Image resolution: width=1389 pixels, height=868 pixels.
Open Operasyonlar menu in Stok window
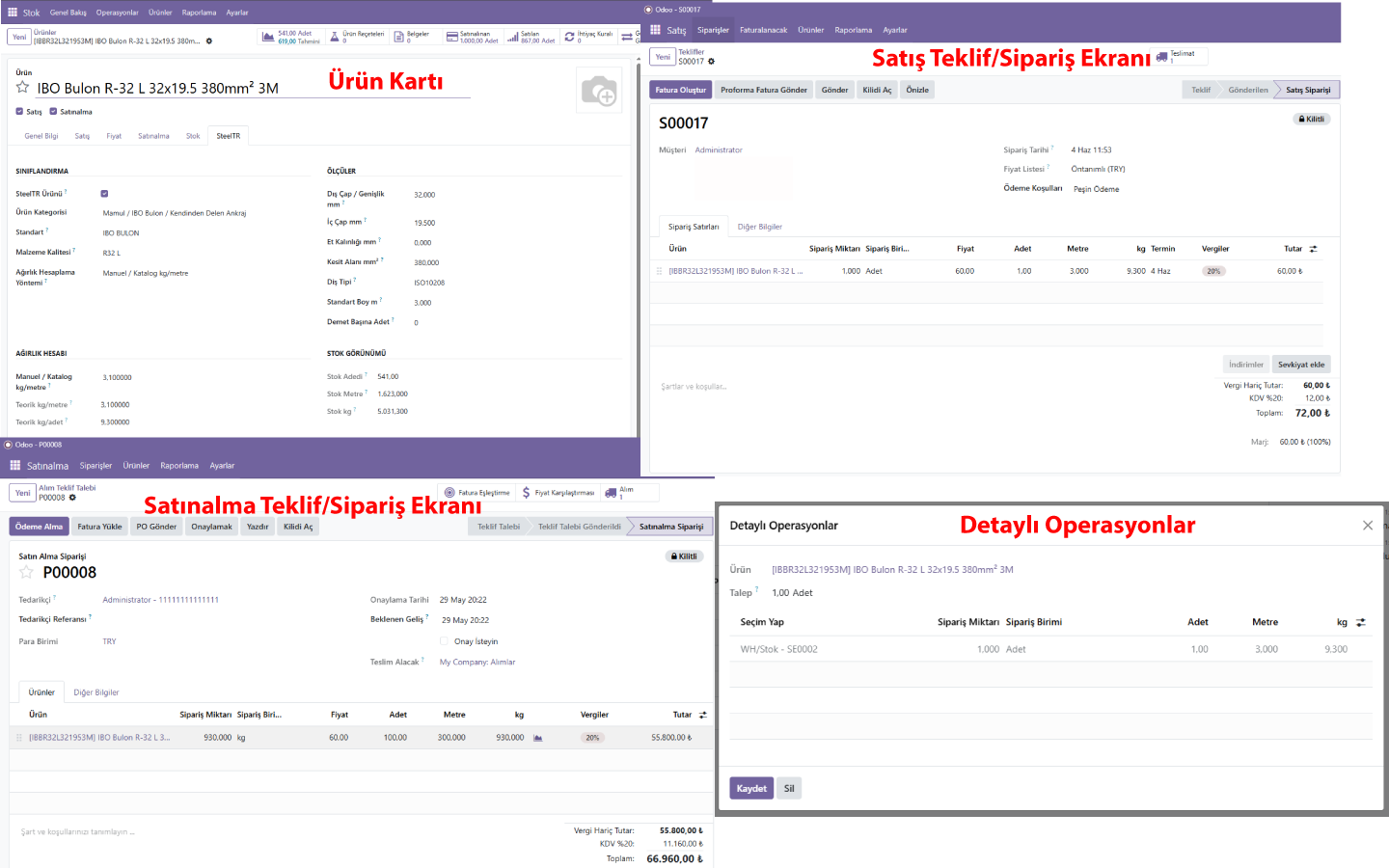click(x=117, y=13)
